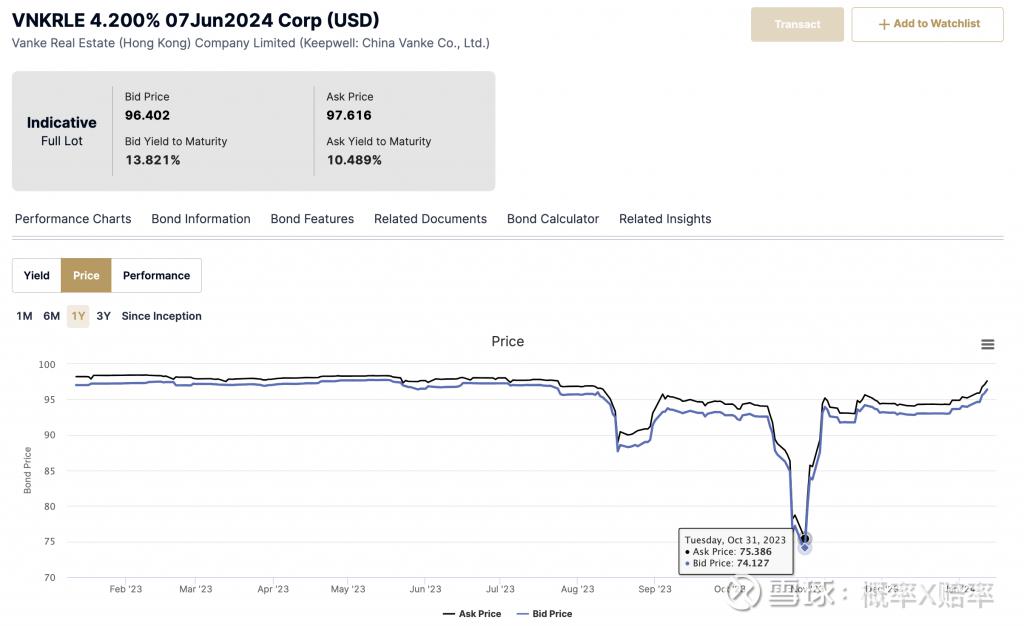Image resolution: width=1024 pixels, height=626 pixels.
Task: Switch chart to Yield view
Action: pyautogui.click(x=37, y=276)
